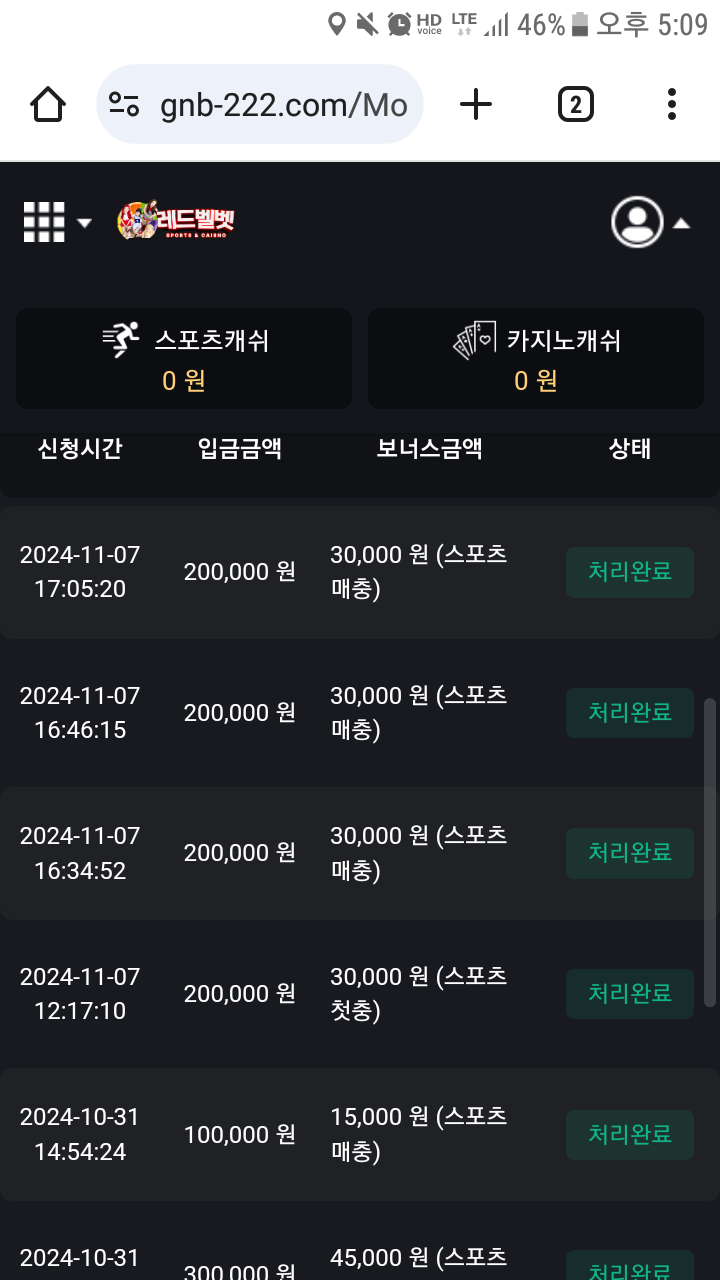Expand the dropdown arrow beside the grid menu
This screenshot has height=1280, width=720.
(84, 222)
